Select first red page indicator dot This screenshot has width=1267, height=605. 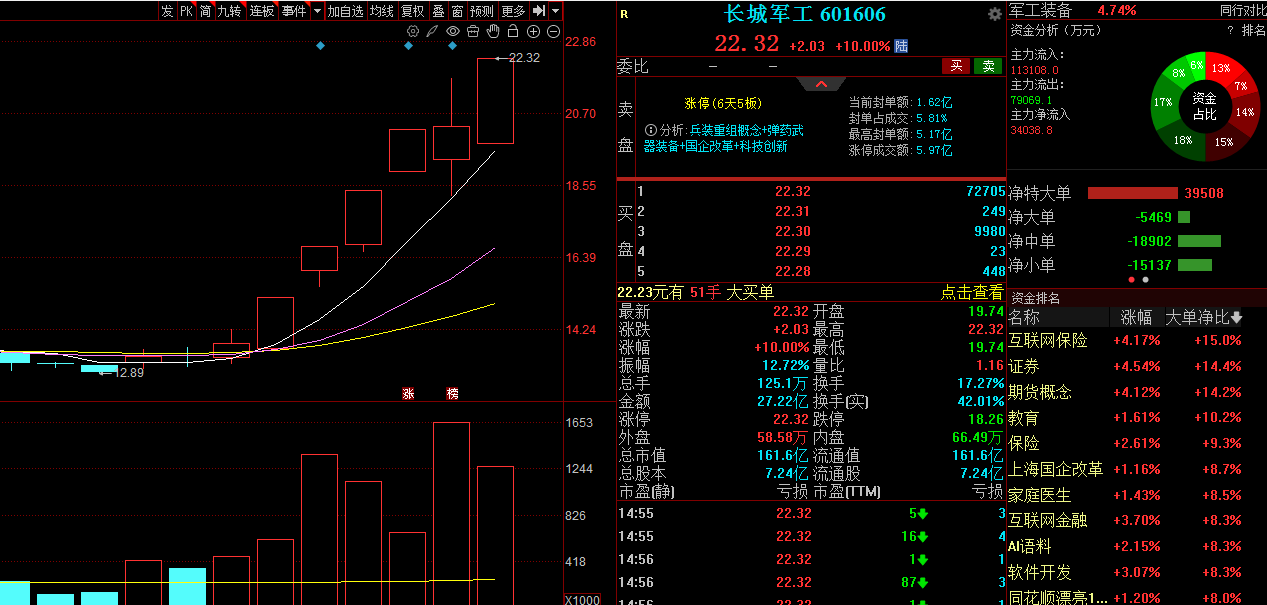pyautogui.click(x=1131, y=280)
